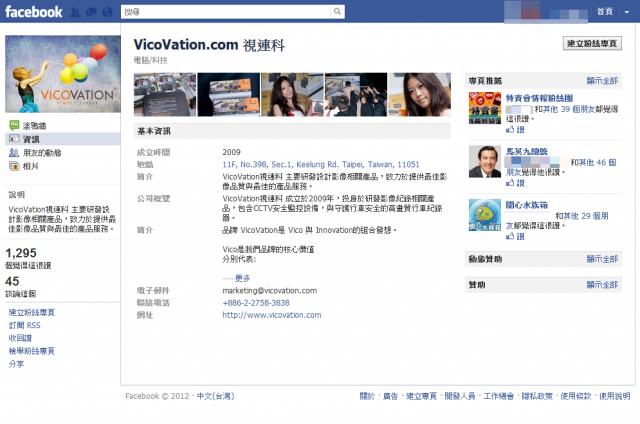
Task: Open second photo strip thumbnail of boxes
Action: (x=229, y=95)
